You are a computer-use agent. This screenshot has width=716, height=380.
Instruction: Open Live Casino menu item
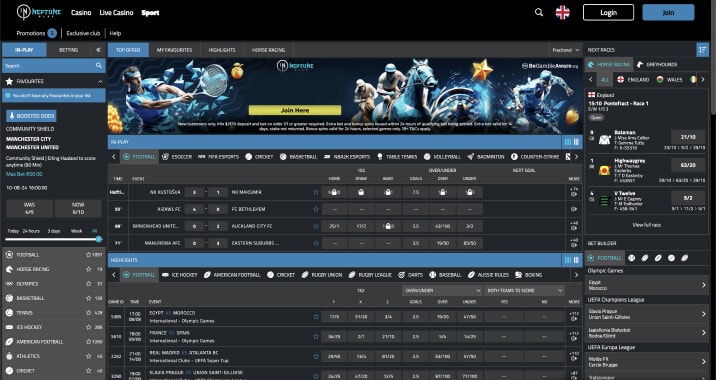(116, 12)
